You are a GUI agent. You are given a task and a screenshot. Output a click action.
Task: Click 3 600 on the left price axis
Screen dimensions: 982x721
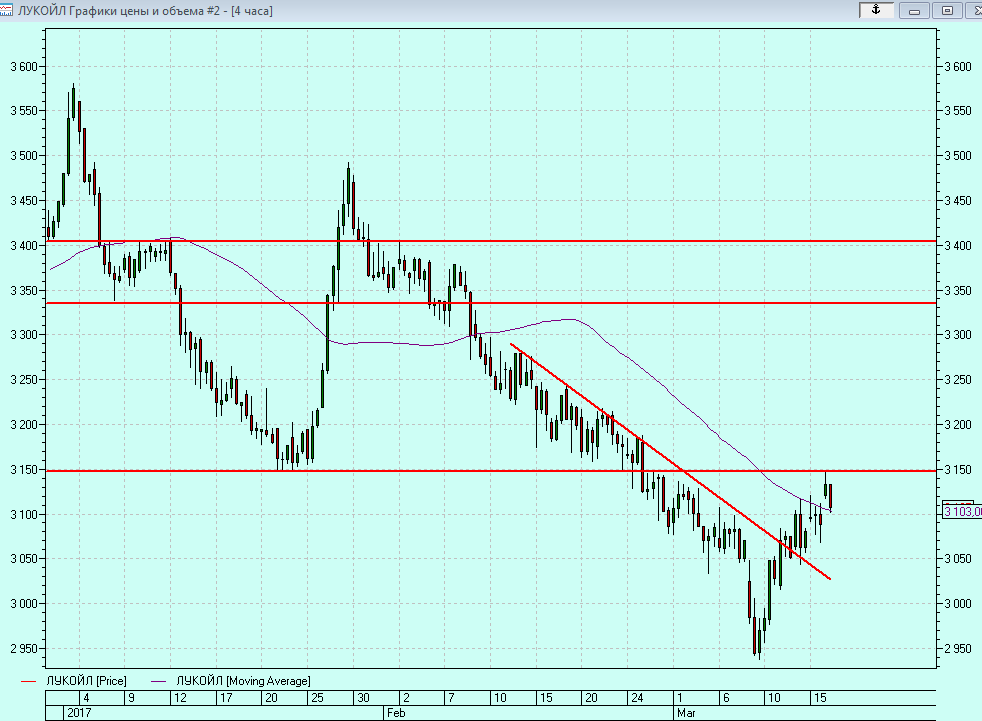tap(24, 66)
